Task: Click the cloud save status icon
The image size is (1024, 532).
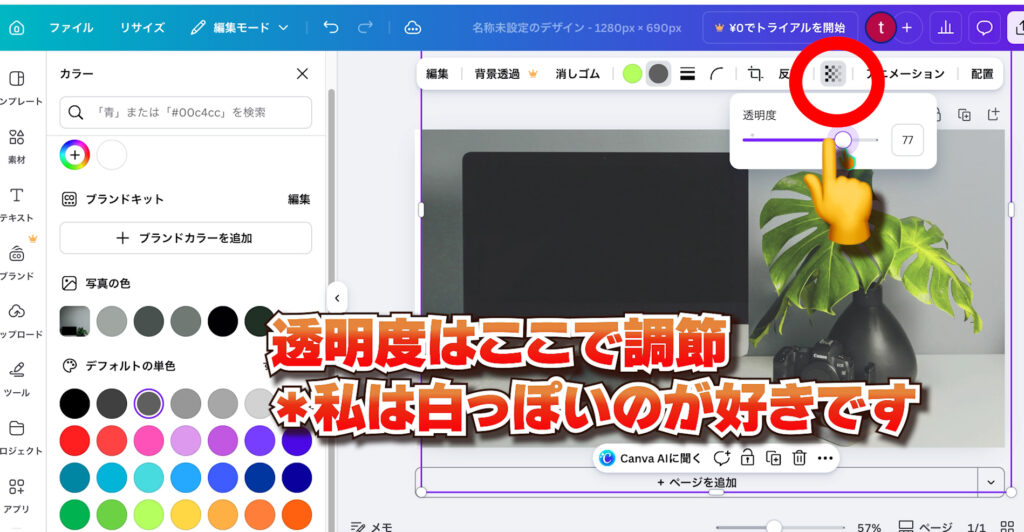Action: pos(412,27)
